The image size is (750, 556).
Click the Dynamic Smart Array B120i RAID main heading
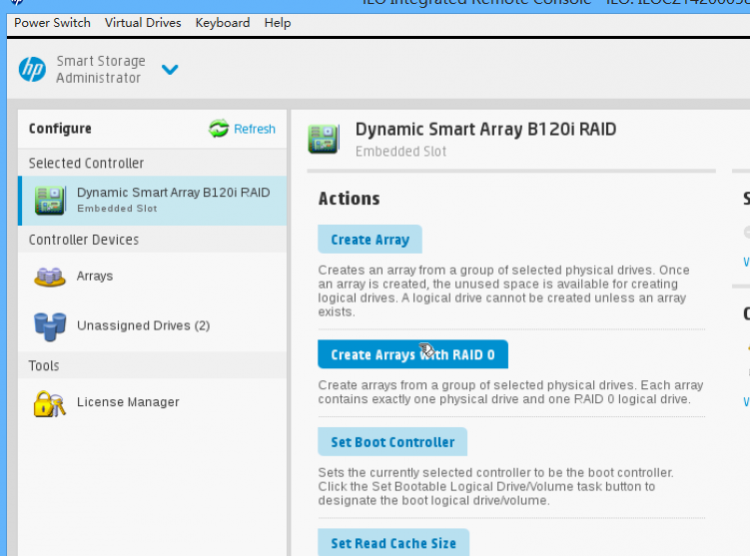[x=486, y=129]
